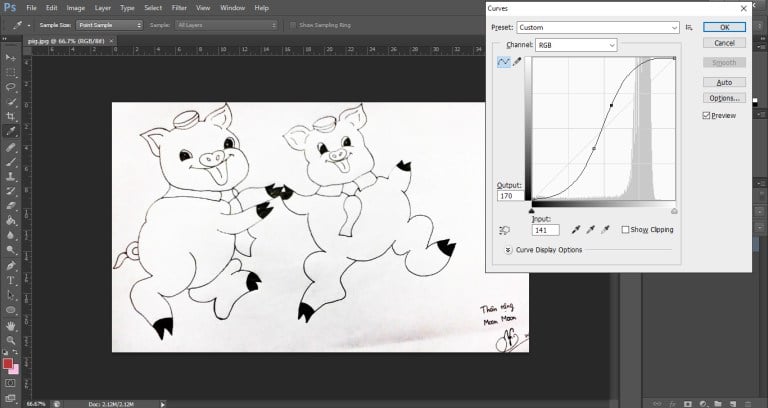This screenshot has height=408, width=768.
Task: Swap foreground and background colors
Action: pos(15,352)
